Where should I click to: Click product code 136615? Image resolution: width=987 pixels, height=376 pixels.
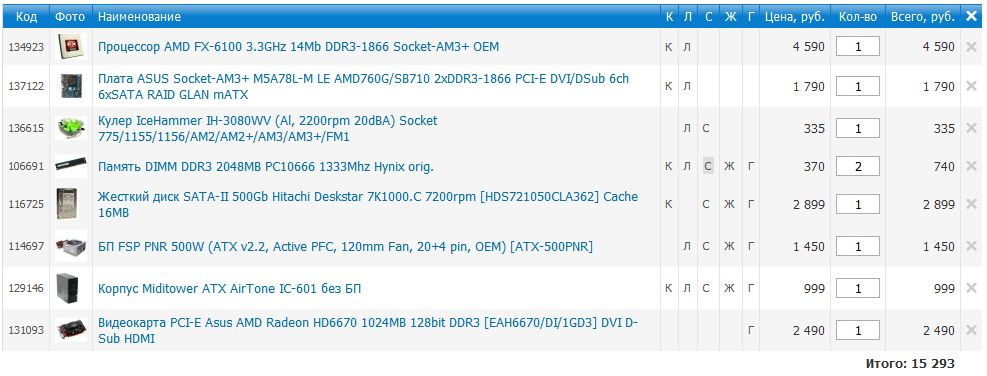[x=26, y=128]
